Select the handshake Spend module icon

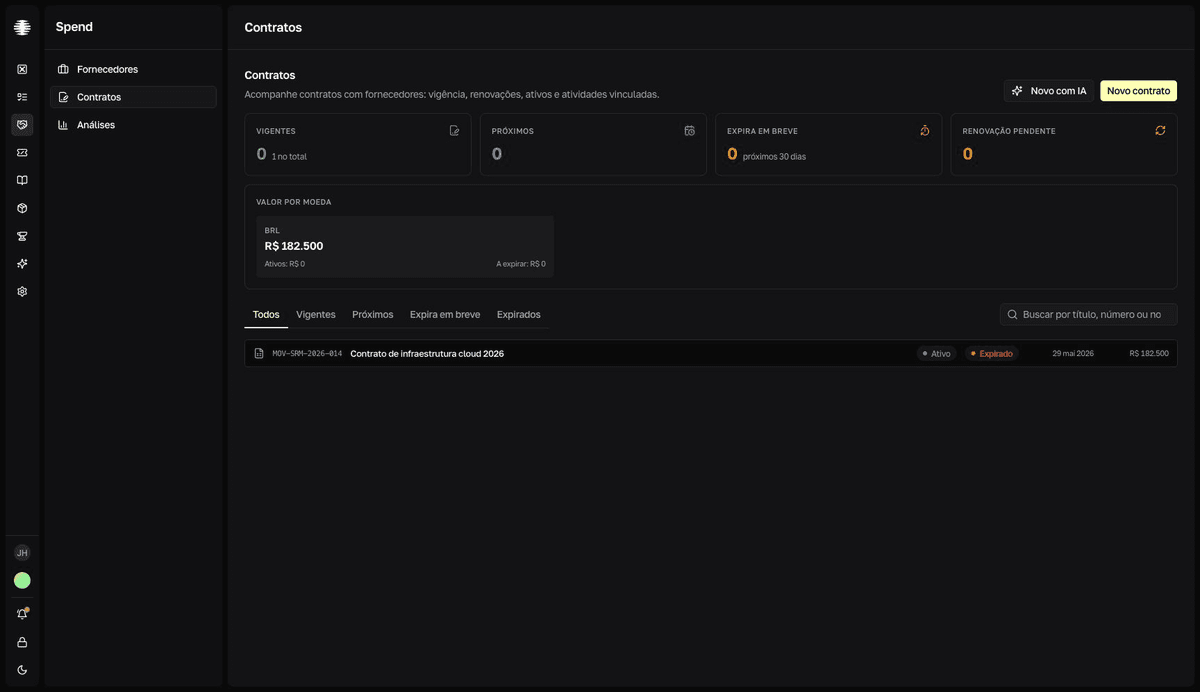[22, 125]
